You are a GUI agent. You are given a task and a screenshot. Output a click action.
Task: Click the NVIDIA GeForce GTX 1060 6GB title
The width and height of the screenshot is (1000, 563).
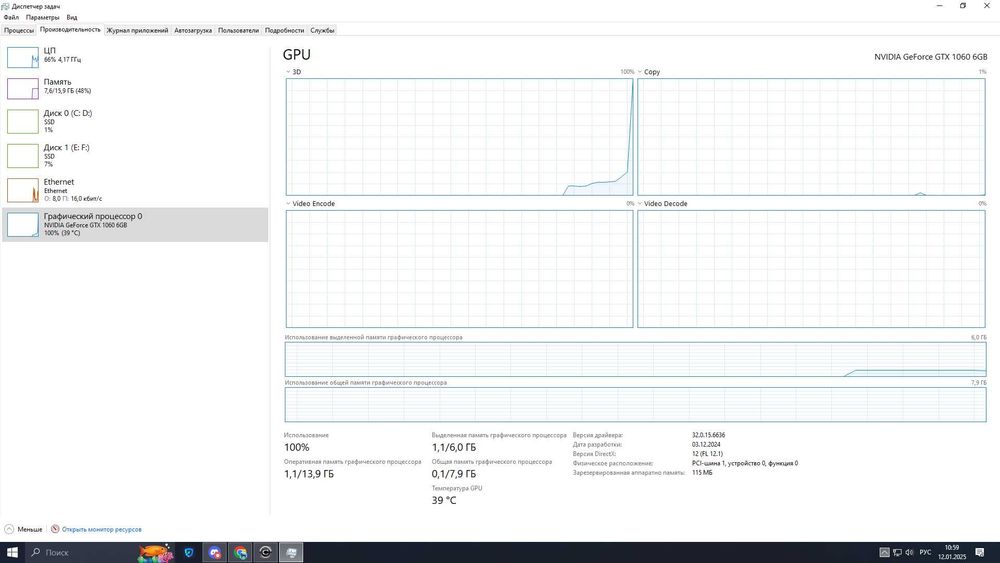click(930, 57)
